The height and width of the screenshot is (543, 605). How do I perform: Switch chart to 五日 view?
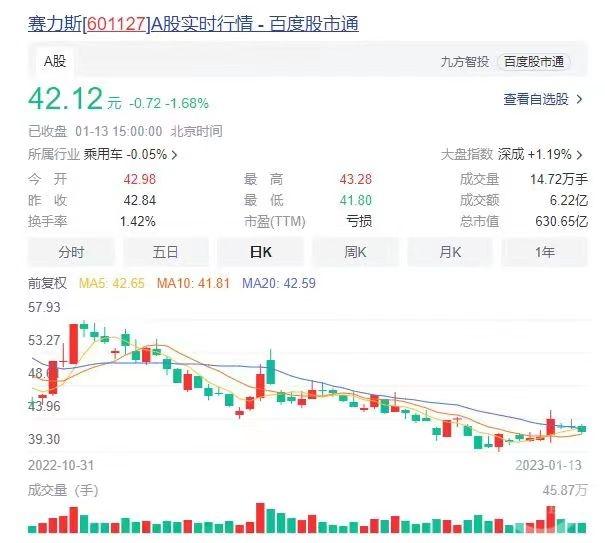(166, 252)
